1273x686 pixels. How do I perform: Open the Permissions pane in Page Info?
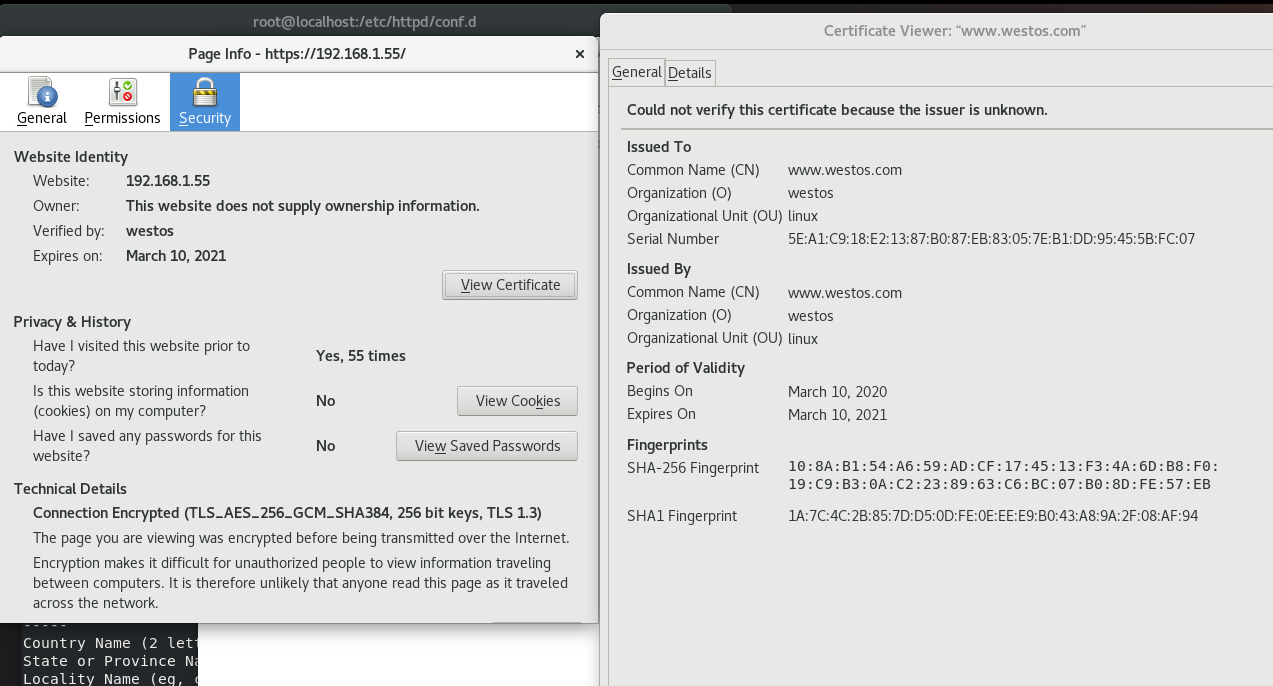tap(122, 102)
